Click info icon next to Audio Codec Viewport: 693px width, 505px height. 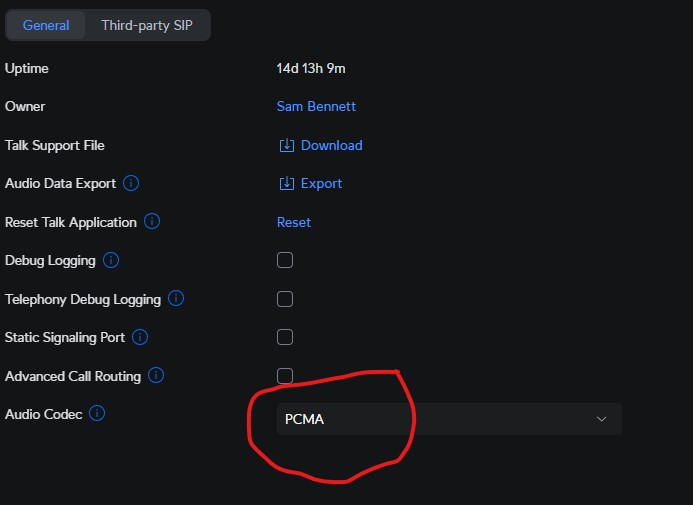[x=97, y=413]
